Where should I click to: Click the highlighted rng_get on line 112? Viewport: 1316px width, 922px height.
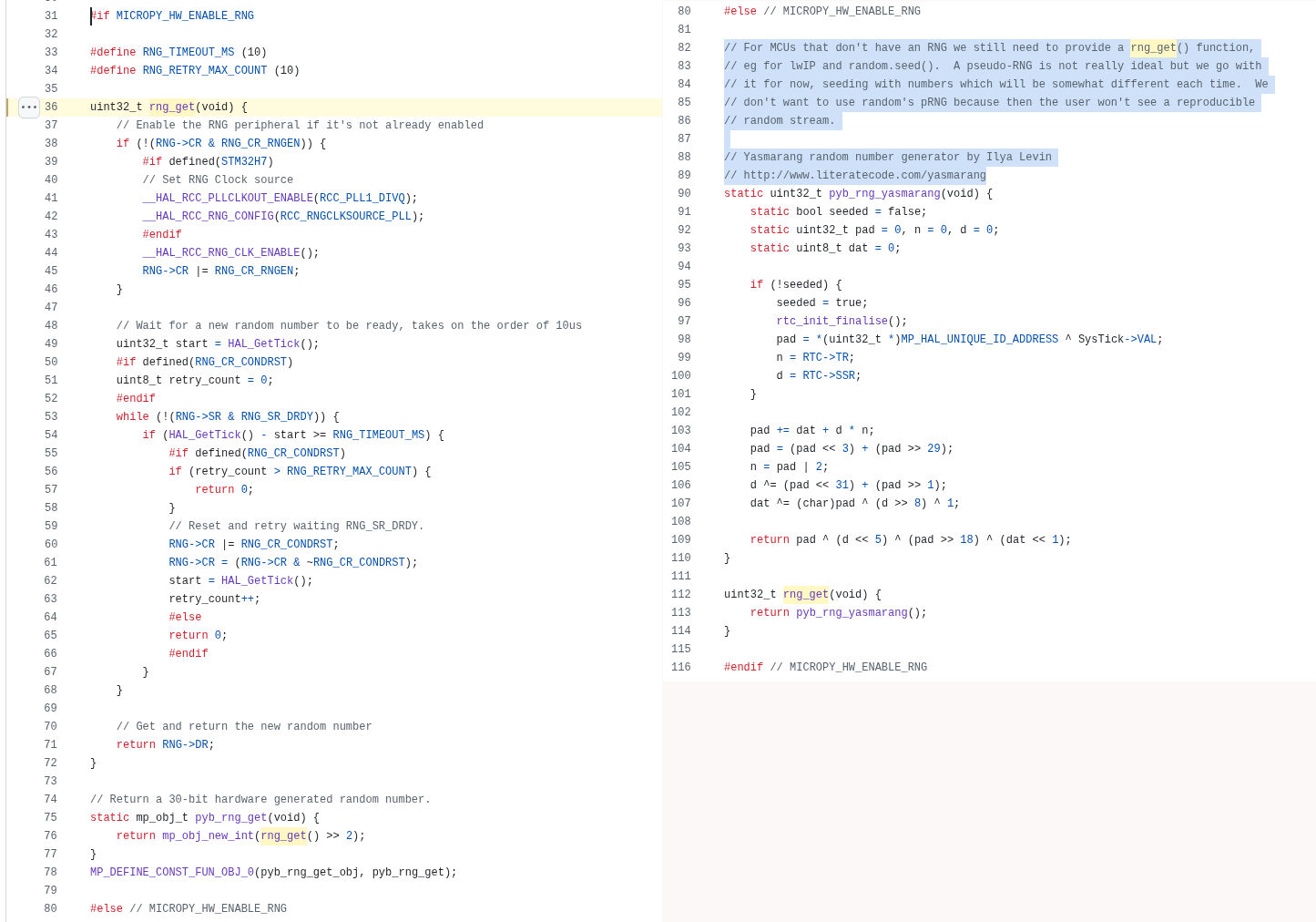[806, 594]
